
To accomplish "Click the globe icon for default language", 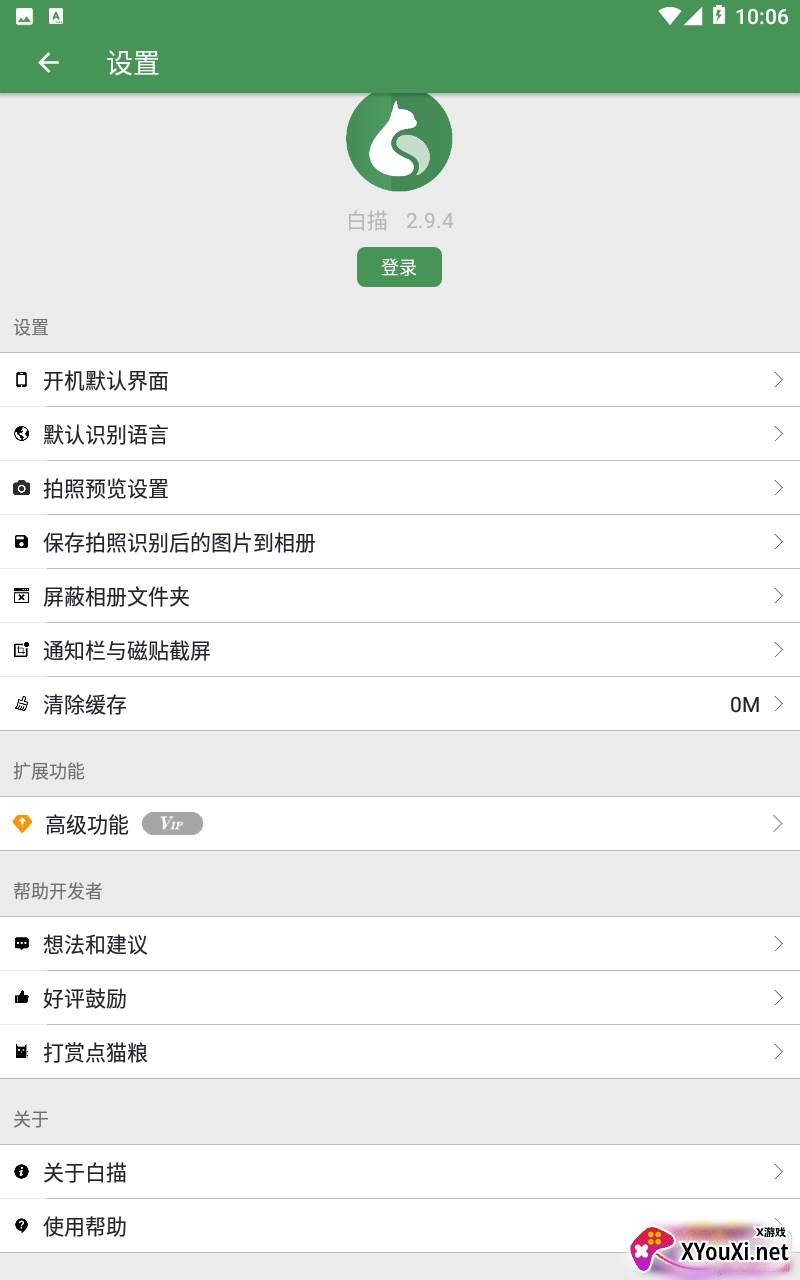I will pos(21,434).
